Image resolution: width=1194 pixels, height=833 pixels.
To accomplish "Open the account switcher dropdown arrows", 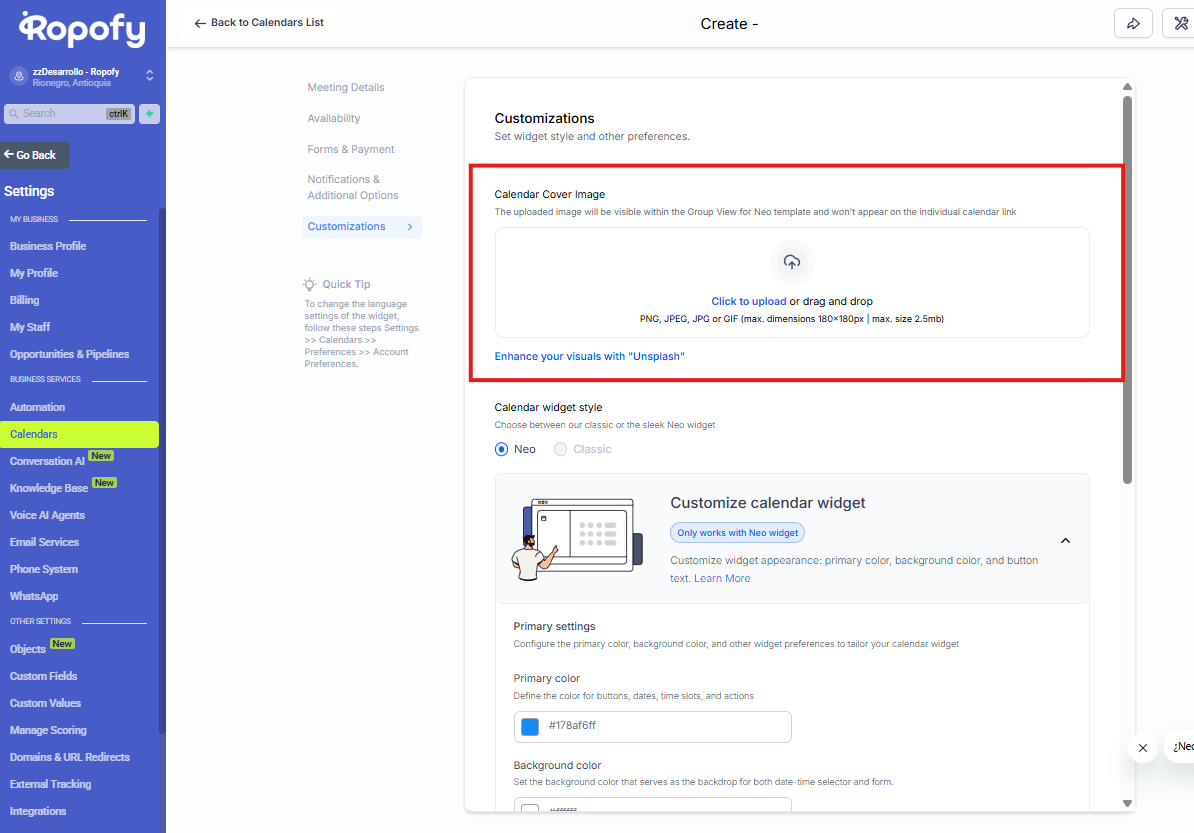I will 150,76.
